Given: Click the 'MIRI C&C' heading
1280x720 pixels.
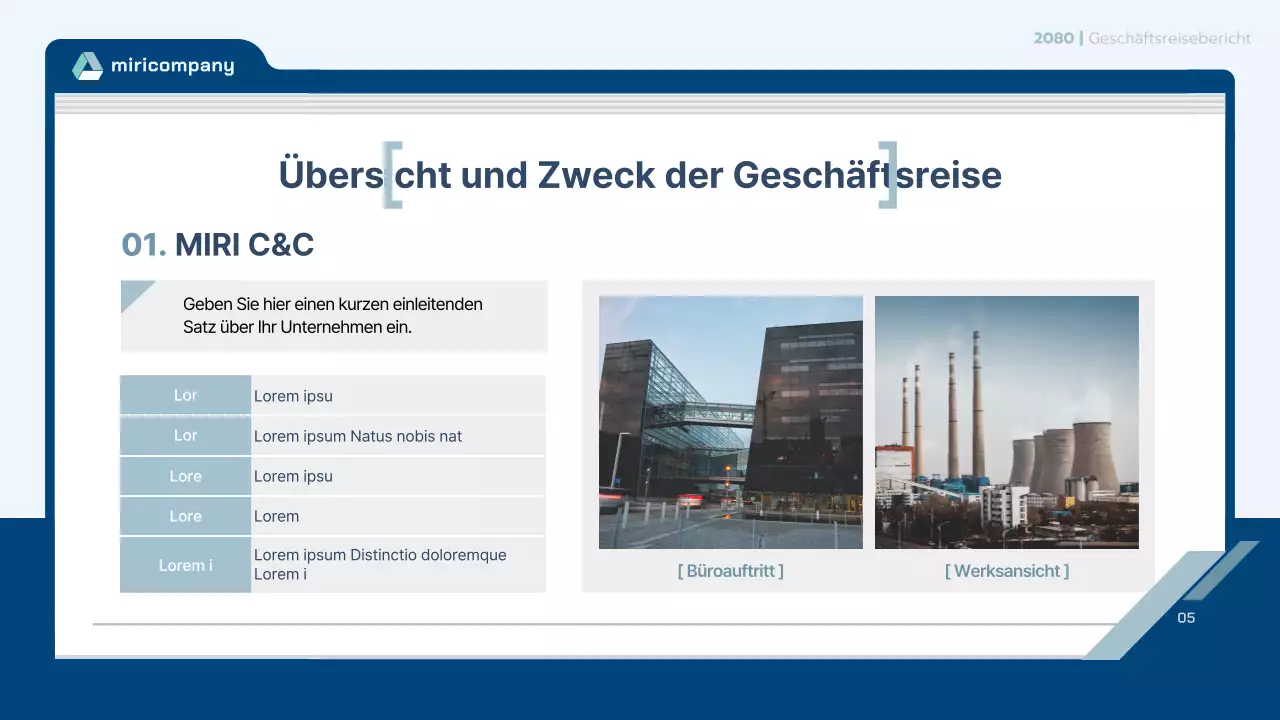Looking at the screenshot, I should (243, 245).
